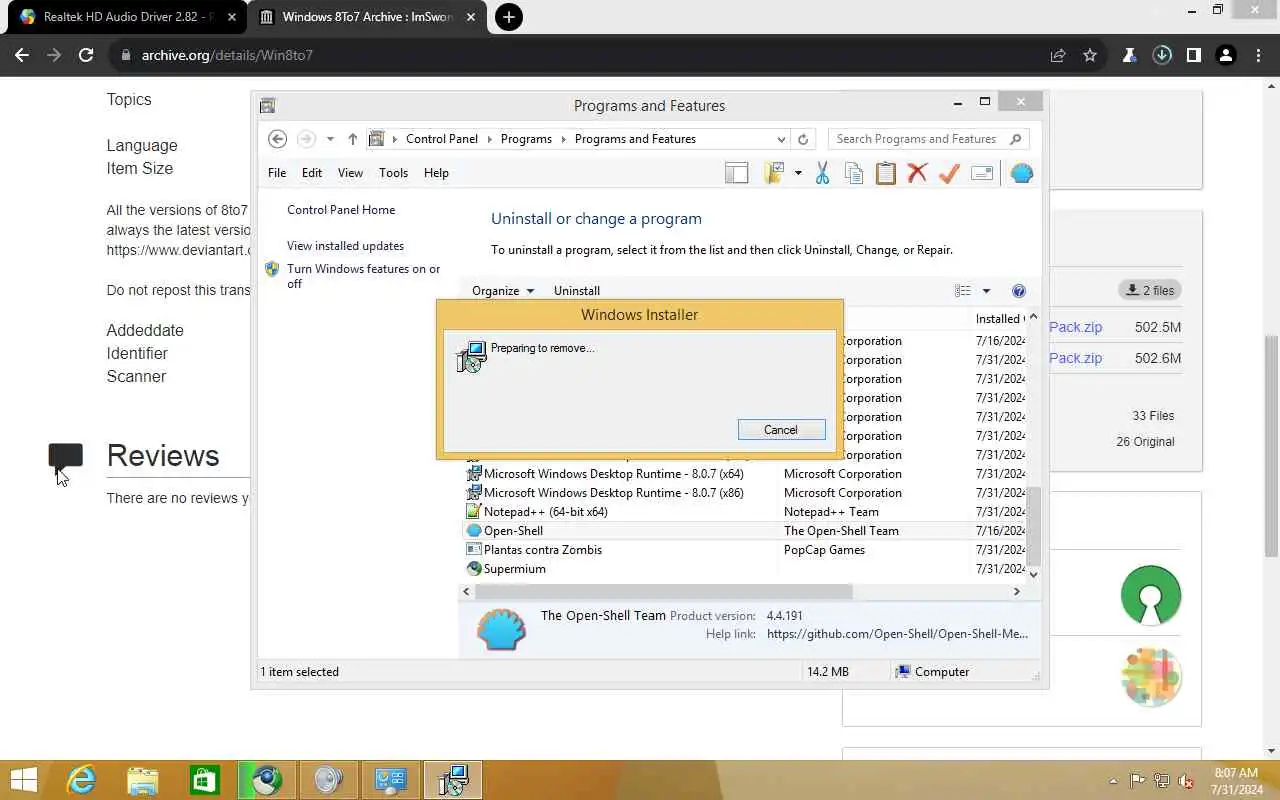The height and width of the screenshot is (800, 1280).
Task: Click the orange checkmark Properties icon
Action: pyautogui.click(x=949, y=173)
